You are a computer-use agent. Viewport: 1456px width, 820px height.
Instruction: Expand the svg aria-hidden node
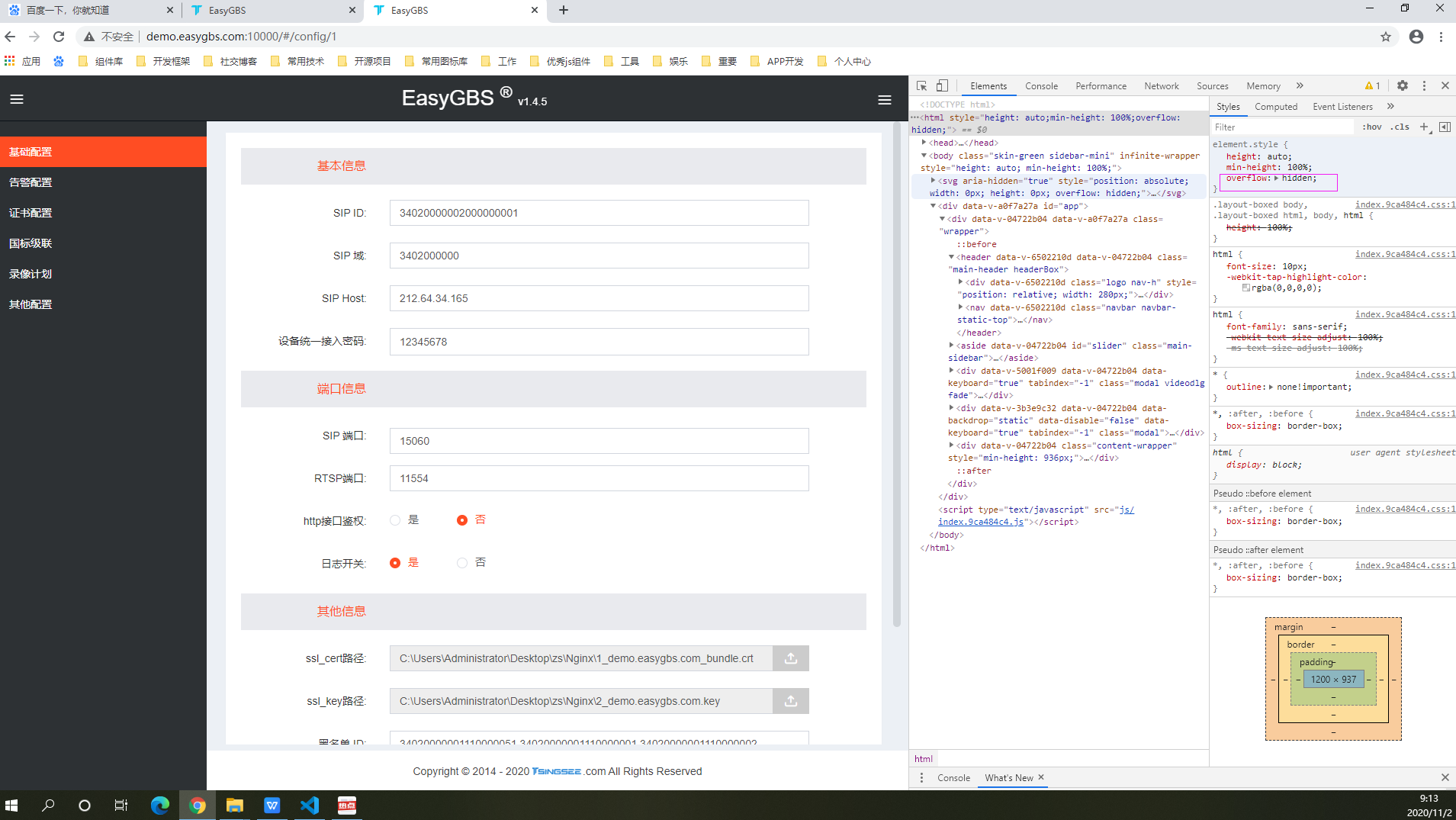pyautogui.click(x=934, y=181)
